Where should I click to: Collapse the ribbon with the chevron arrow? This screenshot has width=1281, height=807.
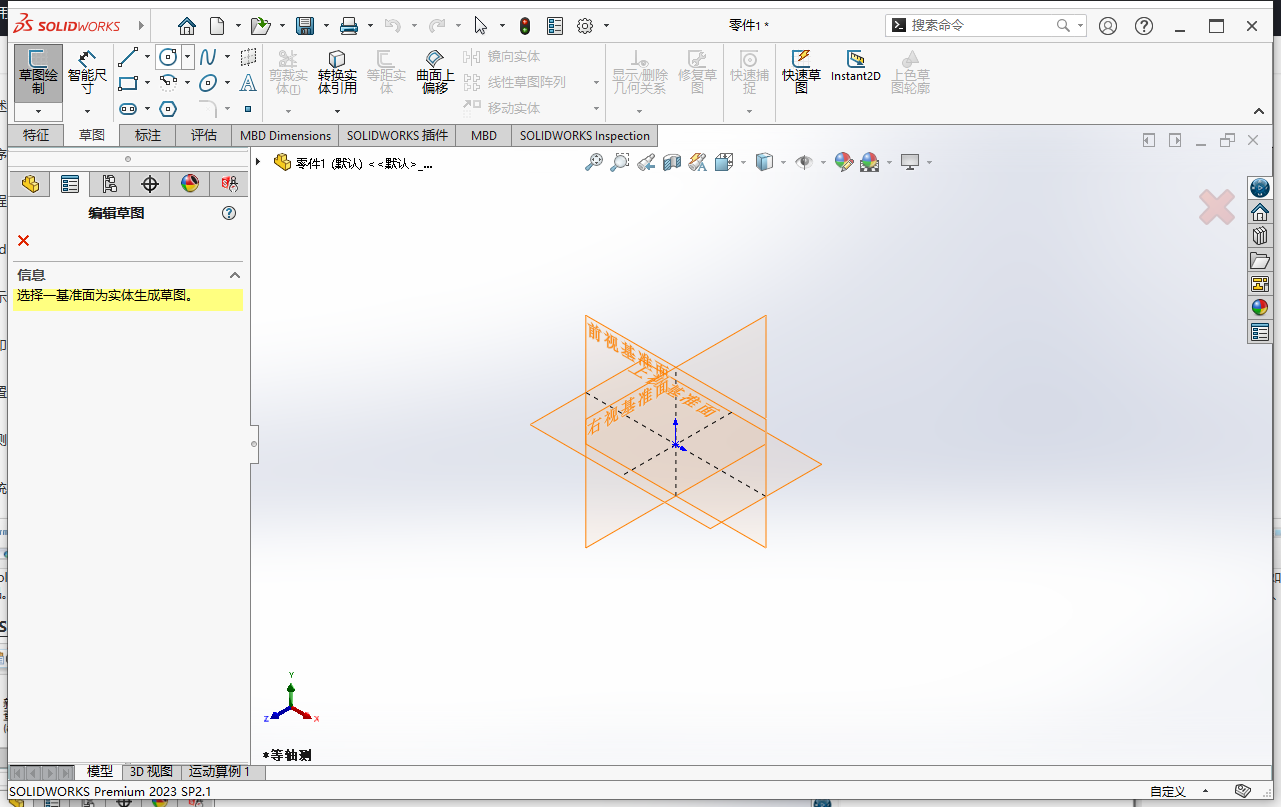pyautogui.click(x=1259, y=111)
